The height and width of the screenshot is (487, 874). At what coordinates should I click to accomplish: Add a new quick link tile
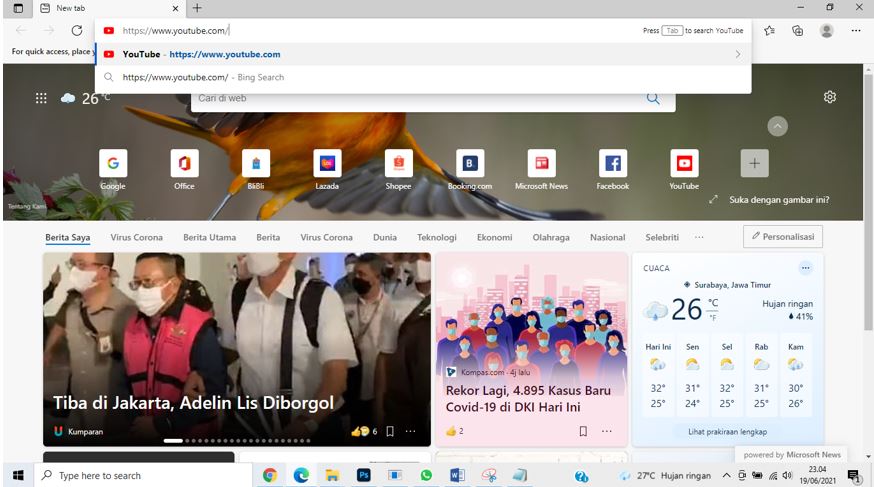point(754,164)
